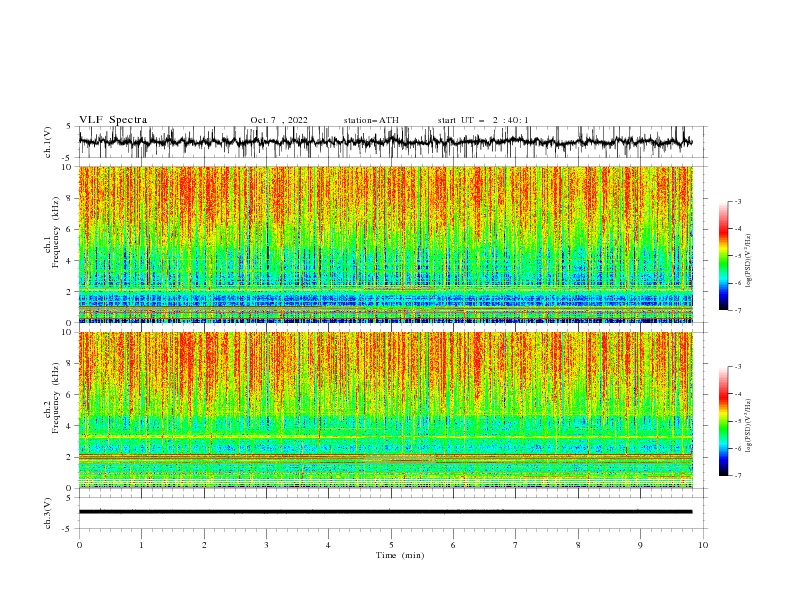Click the "VLF Spectra" title text
Viewport: 792px width, 612px height.
pos(113,120)
